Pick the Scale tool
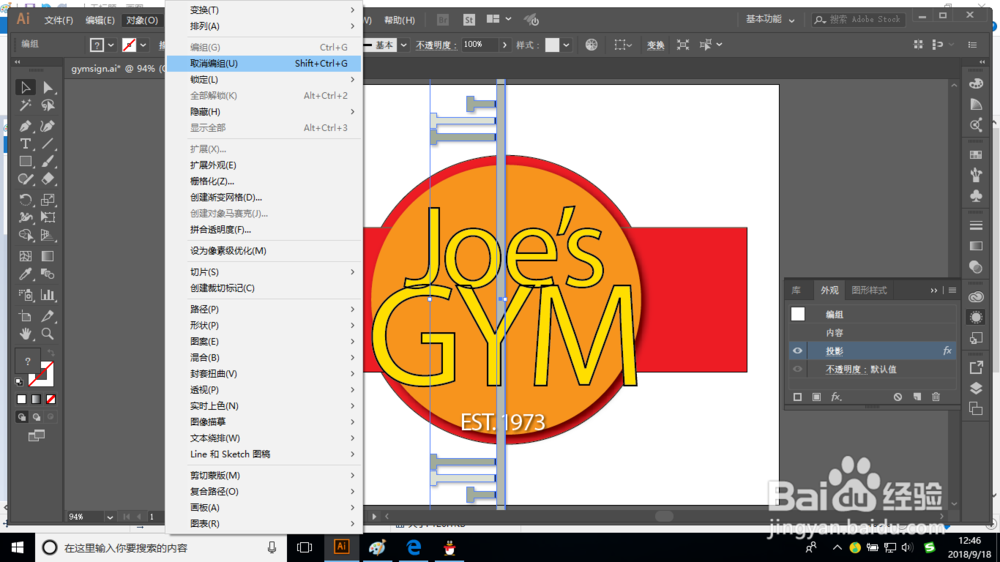 (48, 200)
